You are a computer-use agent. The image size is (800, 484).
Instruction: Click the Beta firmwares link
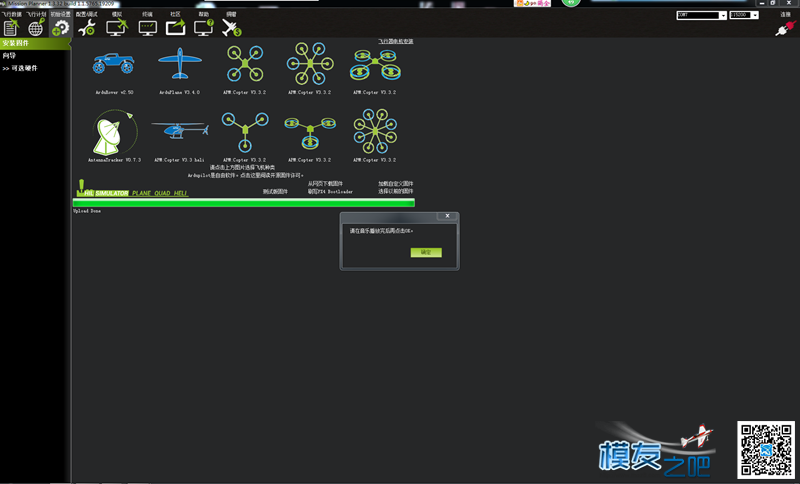[276, 192]
